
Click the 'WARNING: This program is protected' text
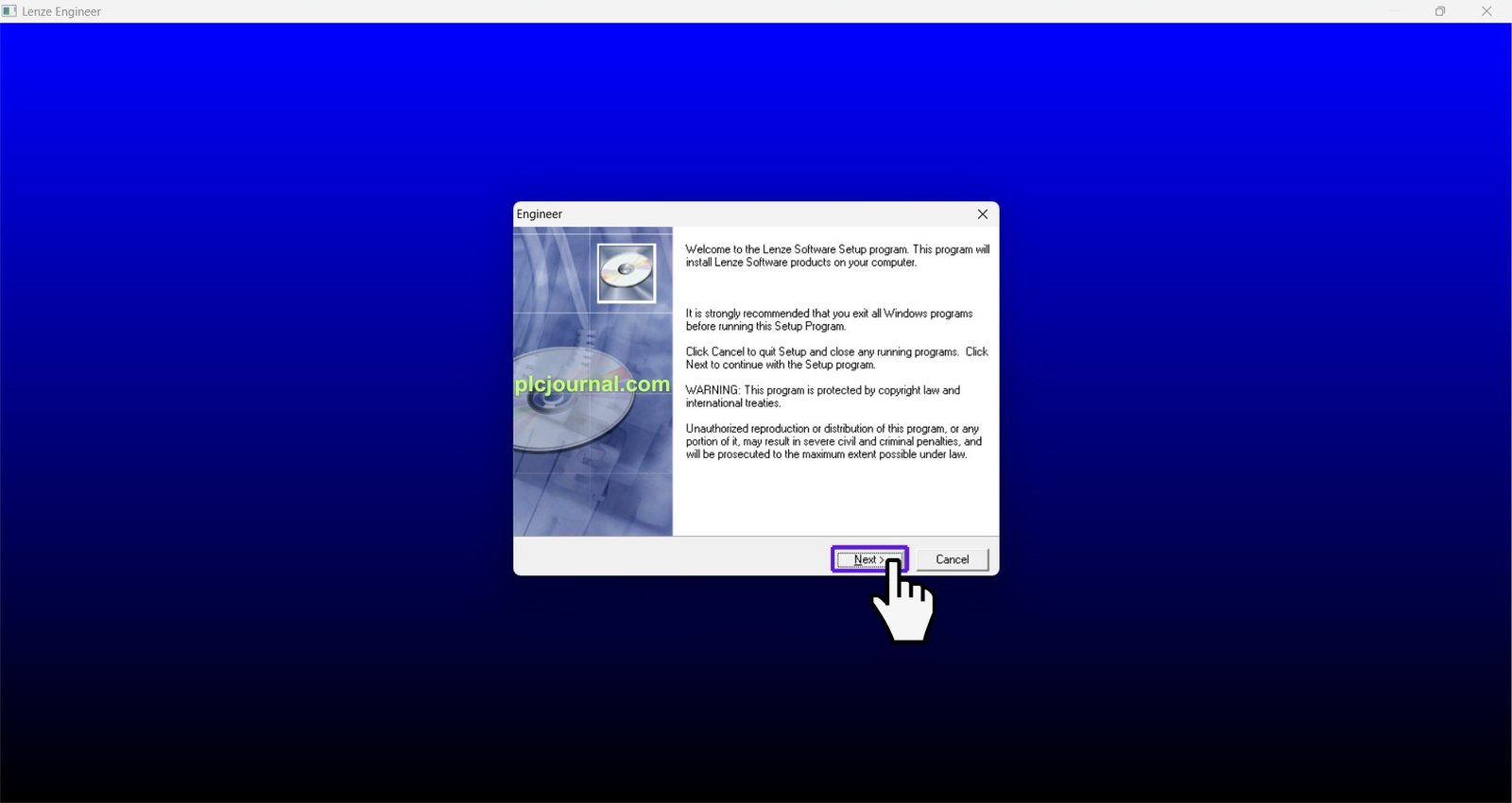point(822,397)
